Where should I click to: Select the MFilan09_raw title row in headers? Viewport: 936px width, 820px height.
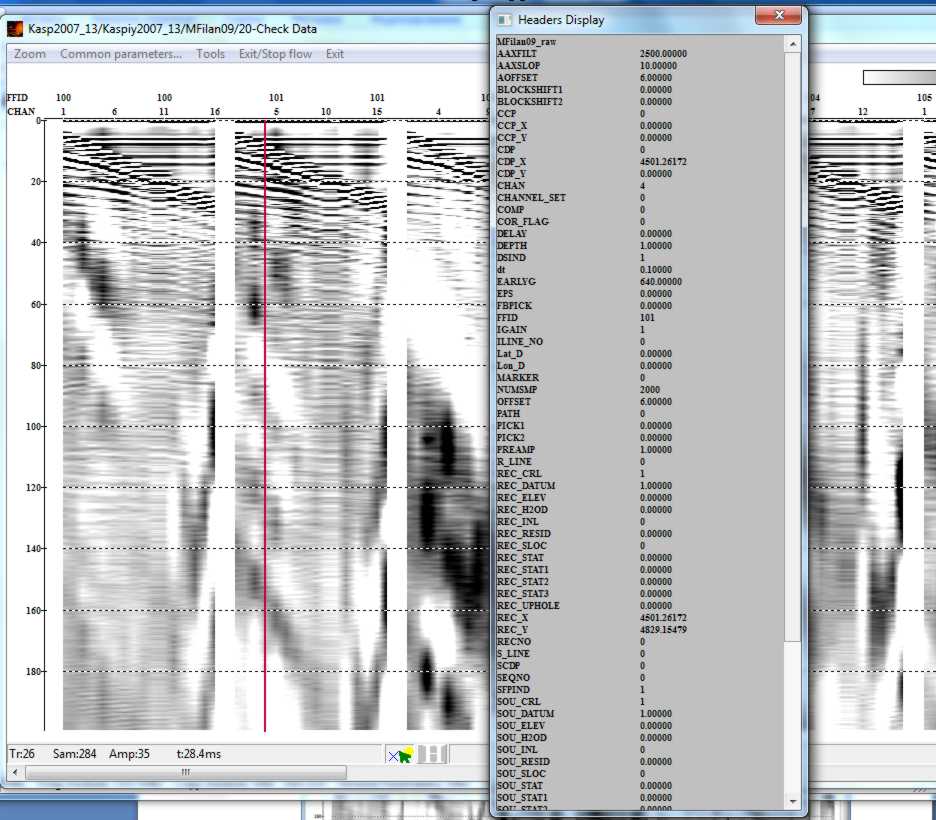point(526,42)
